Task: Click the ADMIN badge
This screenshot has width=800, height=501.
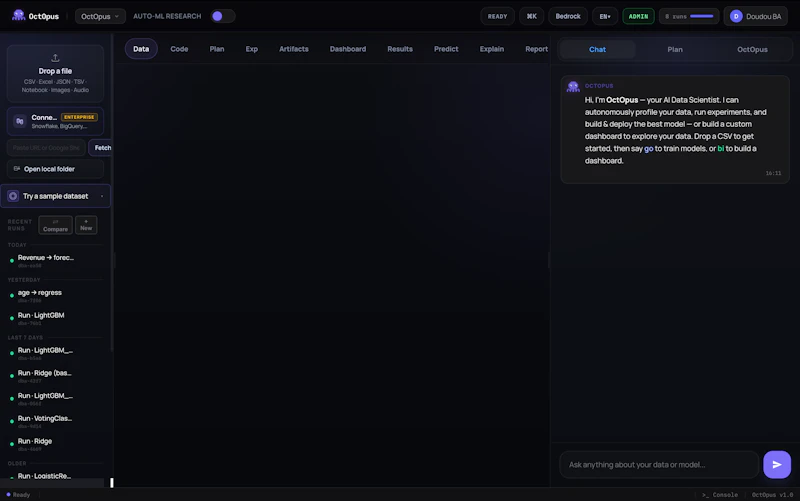Action: [x=638, y=16]
